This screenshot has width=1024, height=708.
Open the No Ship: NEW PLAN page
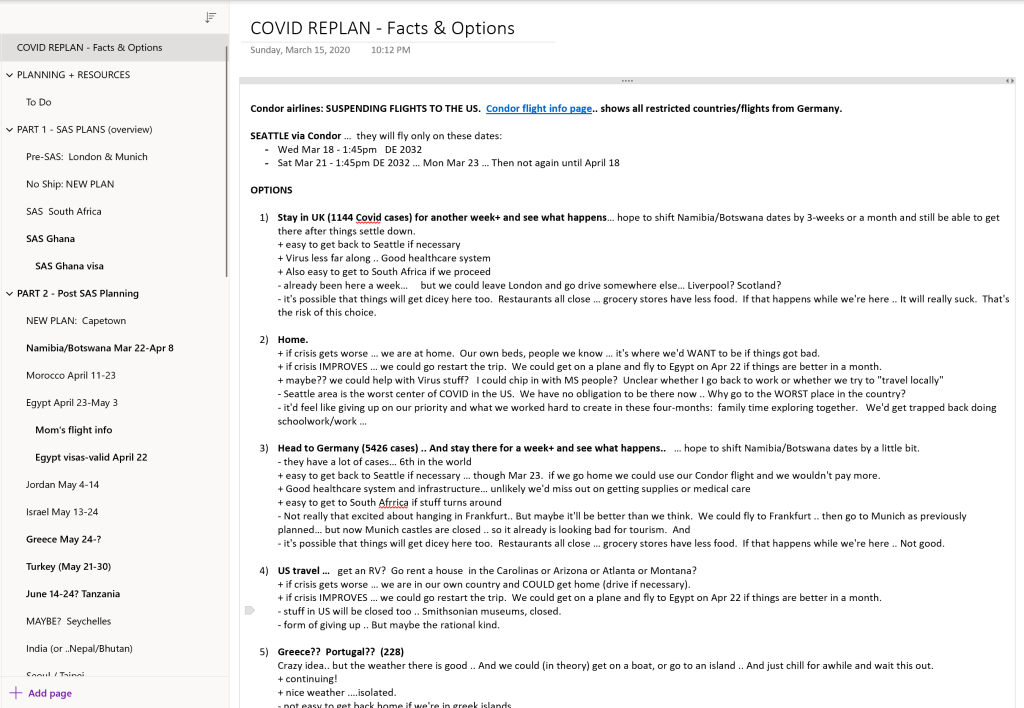[x=70, y=184]
